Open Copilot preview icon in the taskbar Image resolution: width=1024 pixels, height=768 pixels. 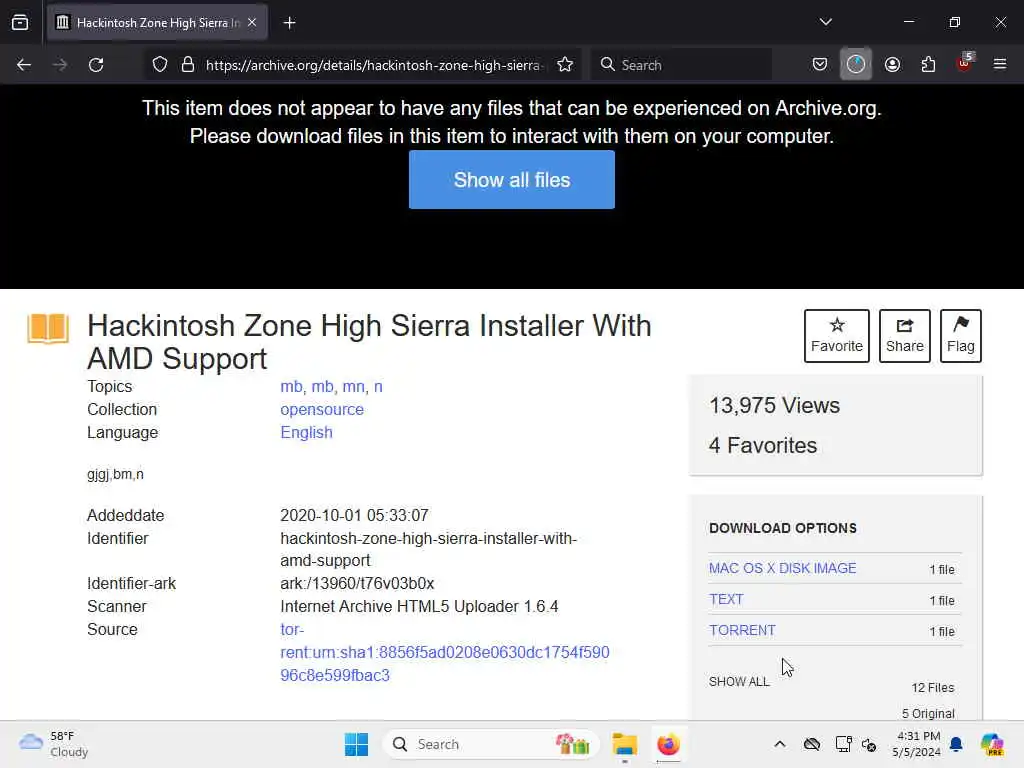(x=991, y=744)
